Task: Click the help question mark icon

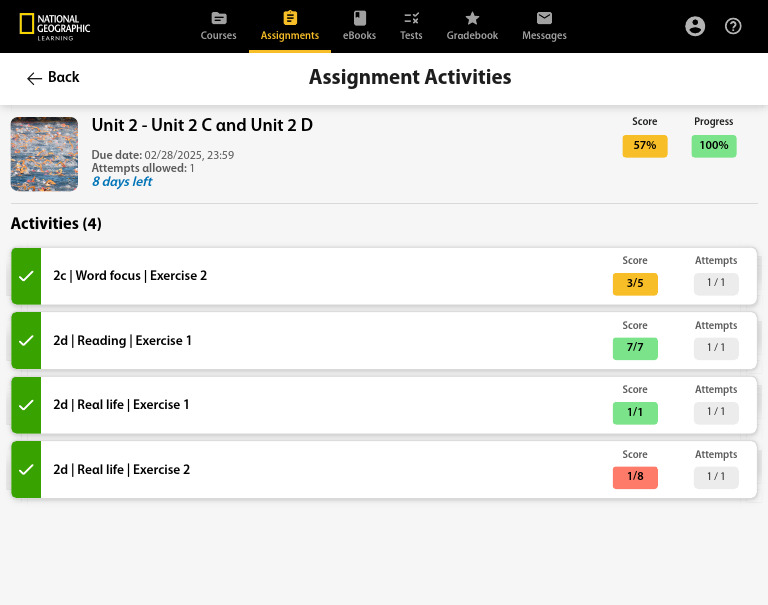Action: (733, 26)
